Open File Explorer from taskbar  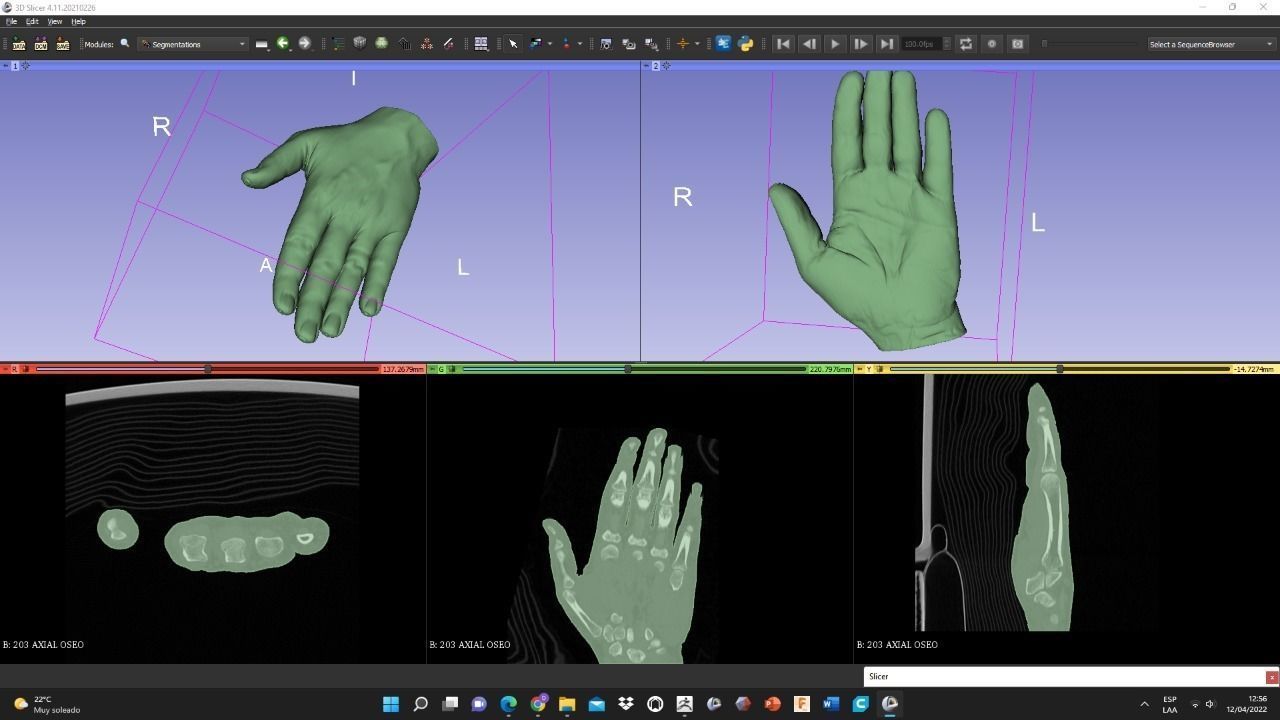click(x=567, y=704)
